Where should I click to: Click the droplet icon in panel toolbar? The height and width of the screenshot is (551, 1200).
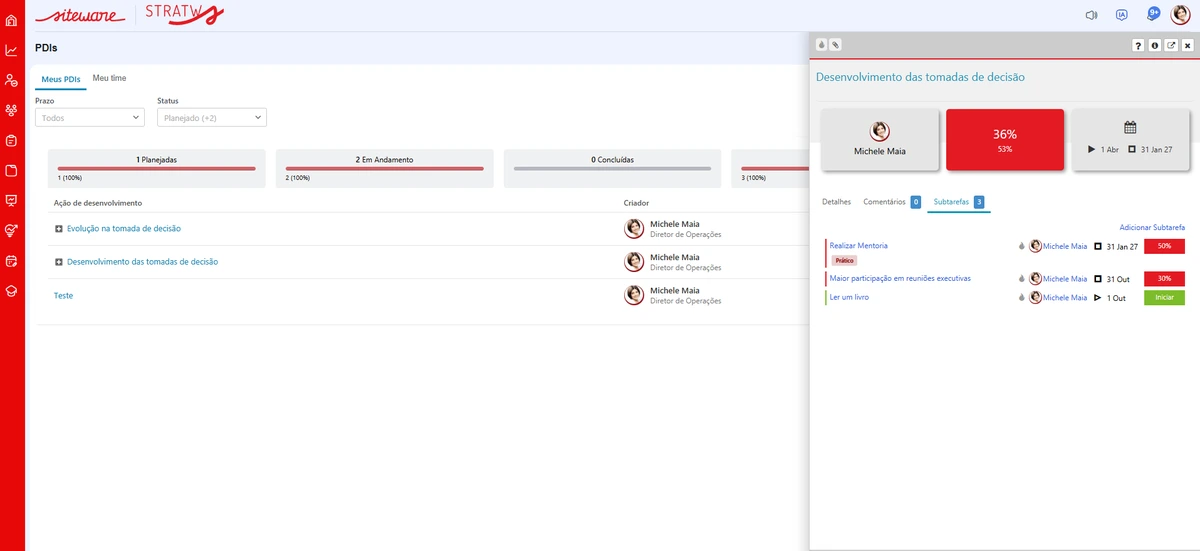[x=822, y=45]
